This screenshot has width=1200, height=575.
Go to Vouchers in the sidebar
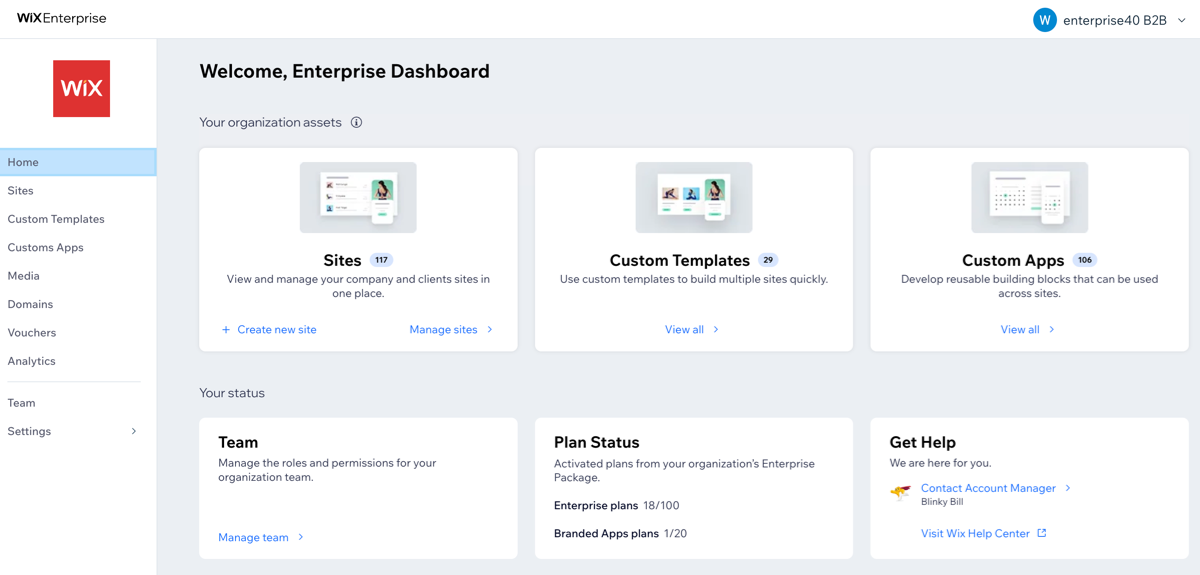[32, 332]
